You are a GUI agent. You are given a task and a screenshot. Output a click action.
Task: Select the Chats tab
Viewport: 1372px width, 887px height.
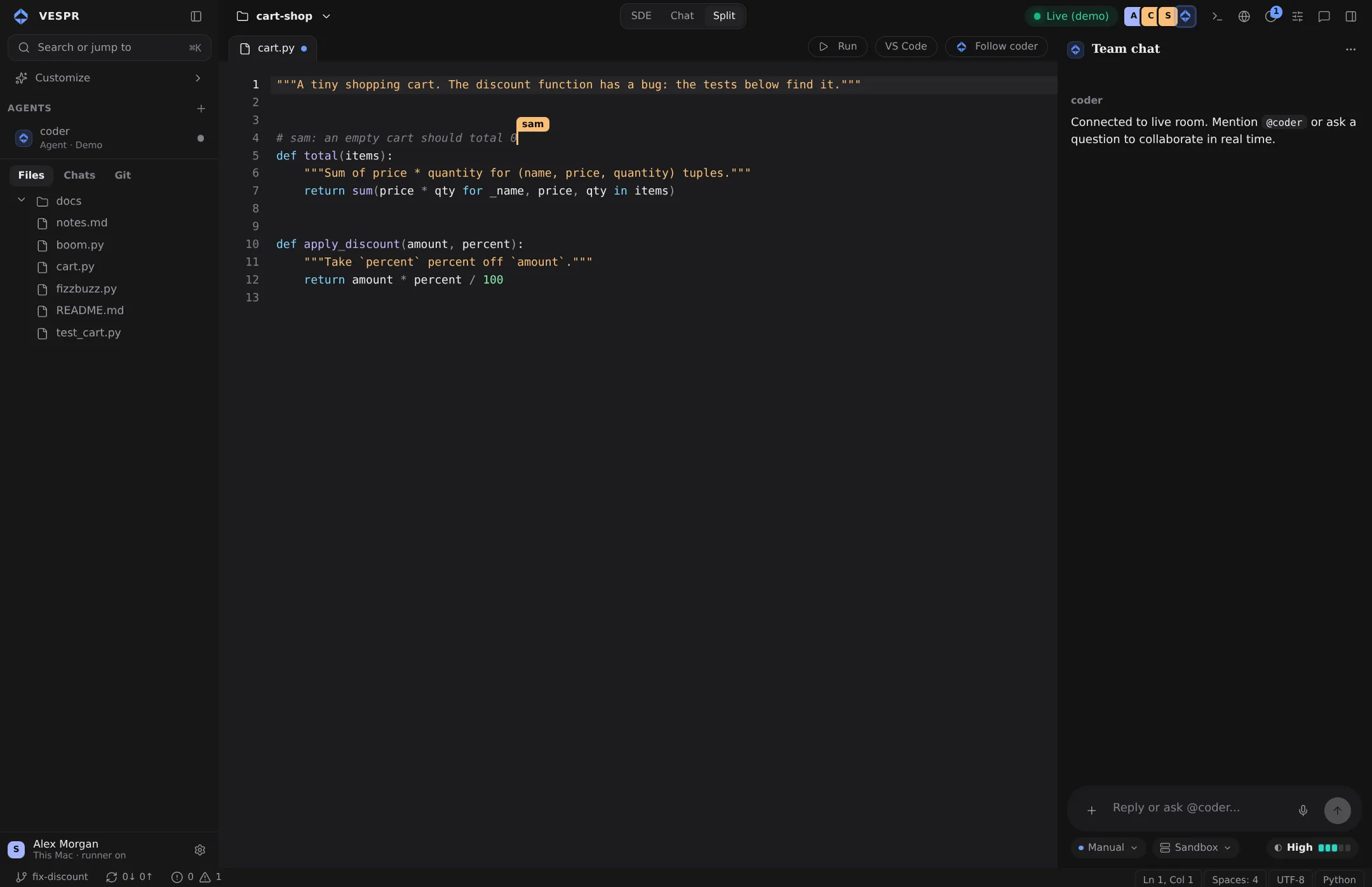[79, 175]
